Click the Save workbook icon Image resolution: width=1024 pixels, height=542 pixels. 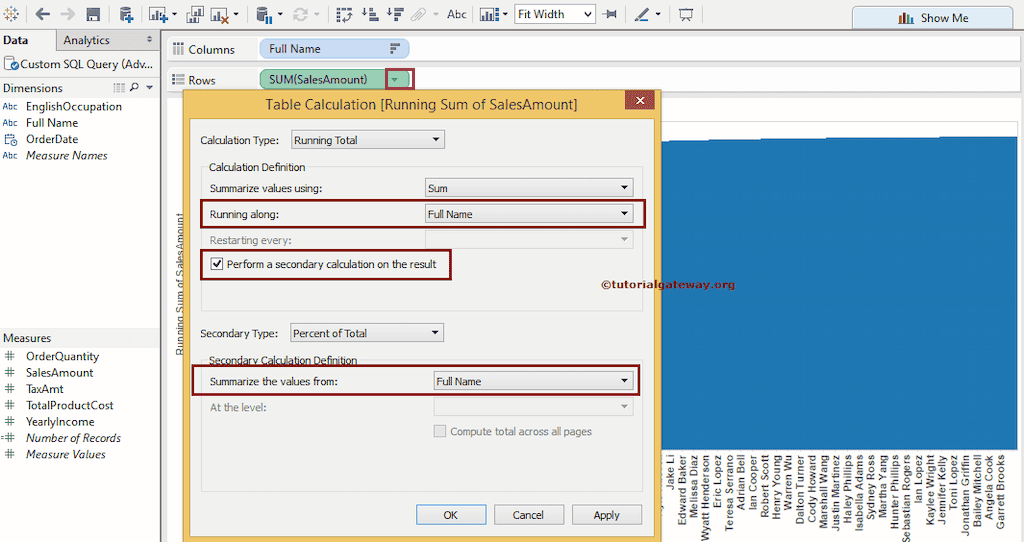[x=93, y=15]
